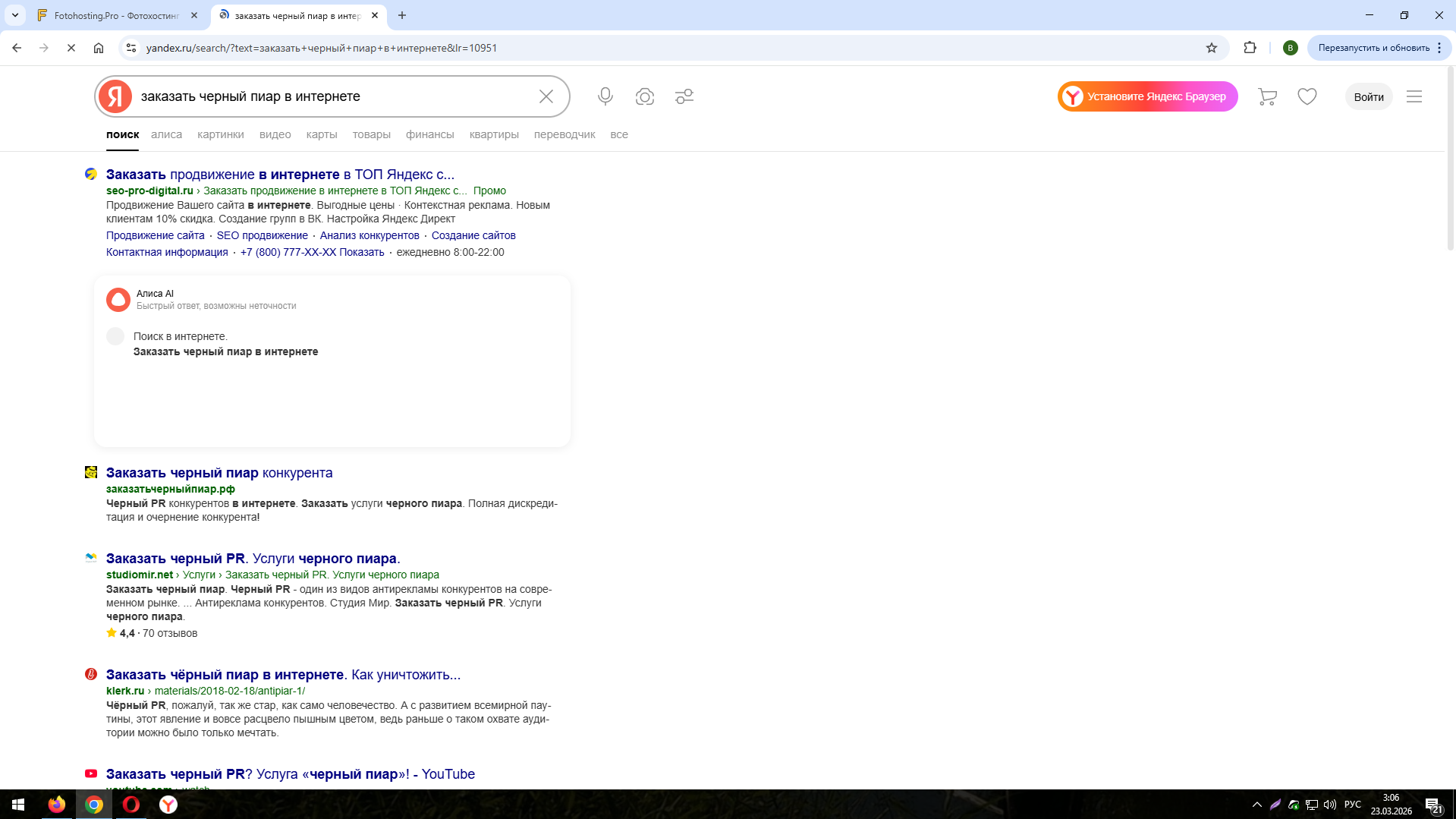Select the квартиры search tab
This screenshot has width=1456, height=819.
494,134
